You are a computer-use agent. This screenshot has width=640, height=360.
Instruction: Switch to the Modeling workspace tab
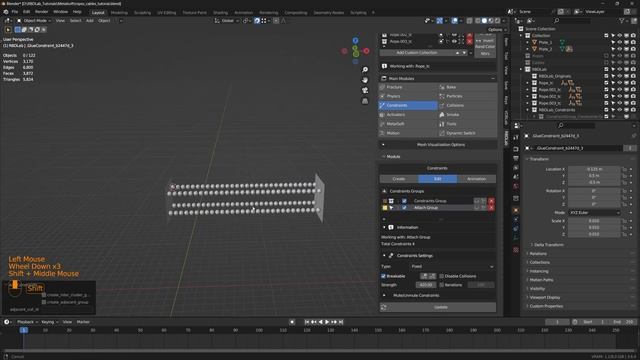click(119, 13)
